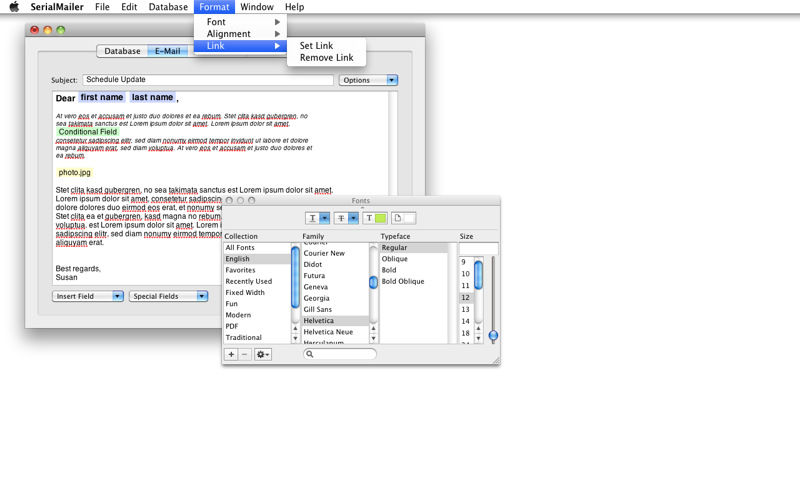This screenshot has width=800, height=500.
Task: Open the gear action menu in Fonts
Action: (262, 354)
